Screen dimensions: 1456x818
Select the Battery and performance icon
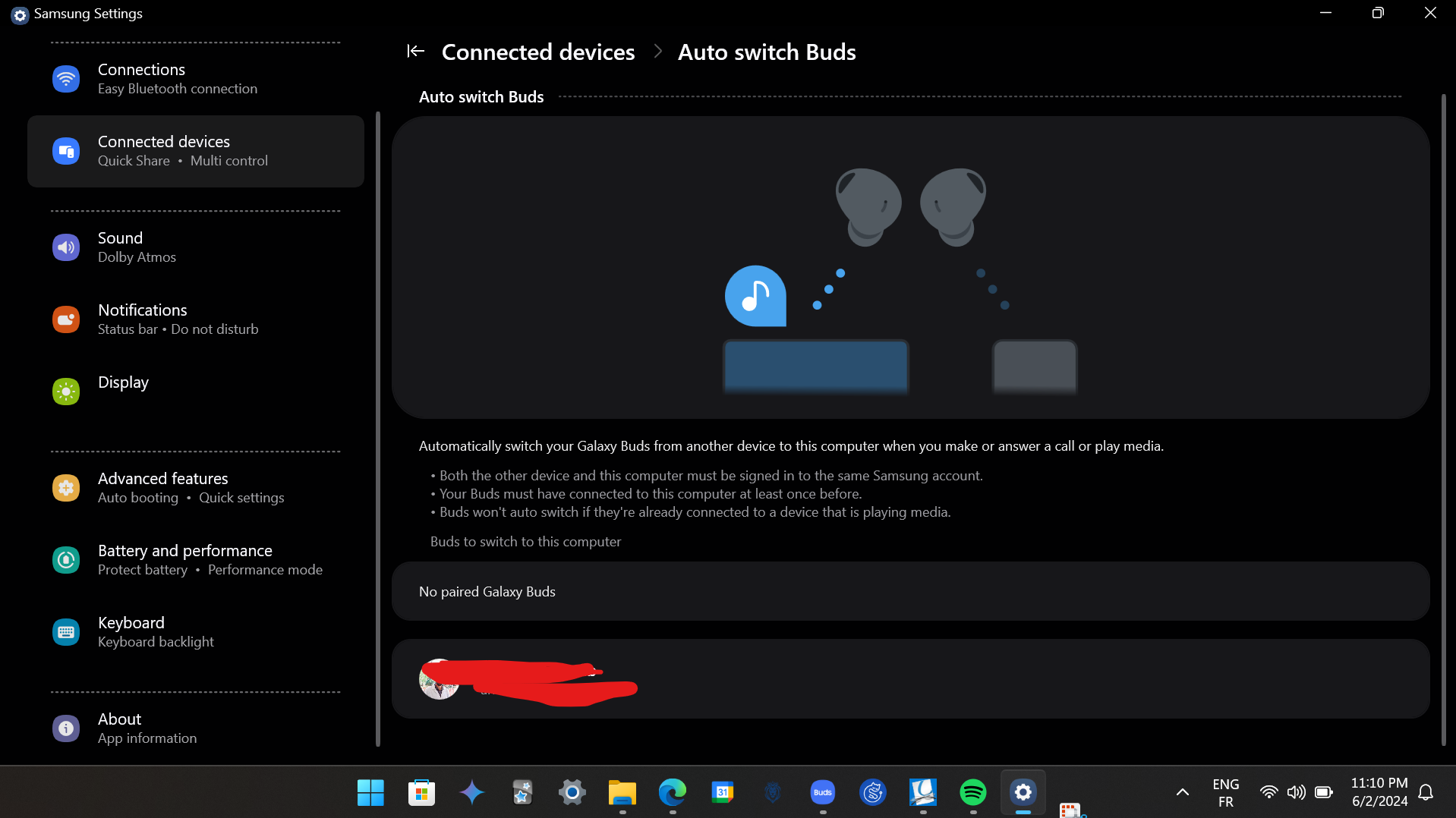click(x=66, y=559)
